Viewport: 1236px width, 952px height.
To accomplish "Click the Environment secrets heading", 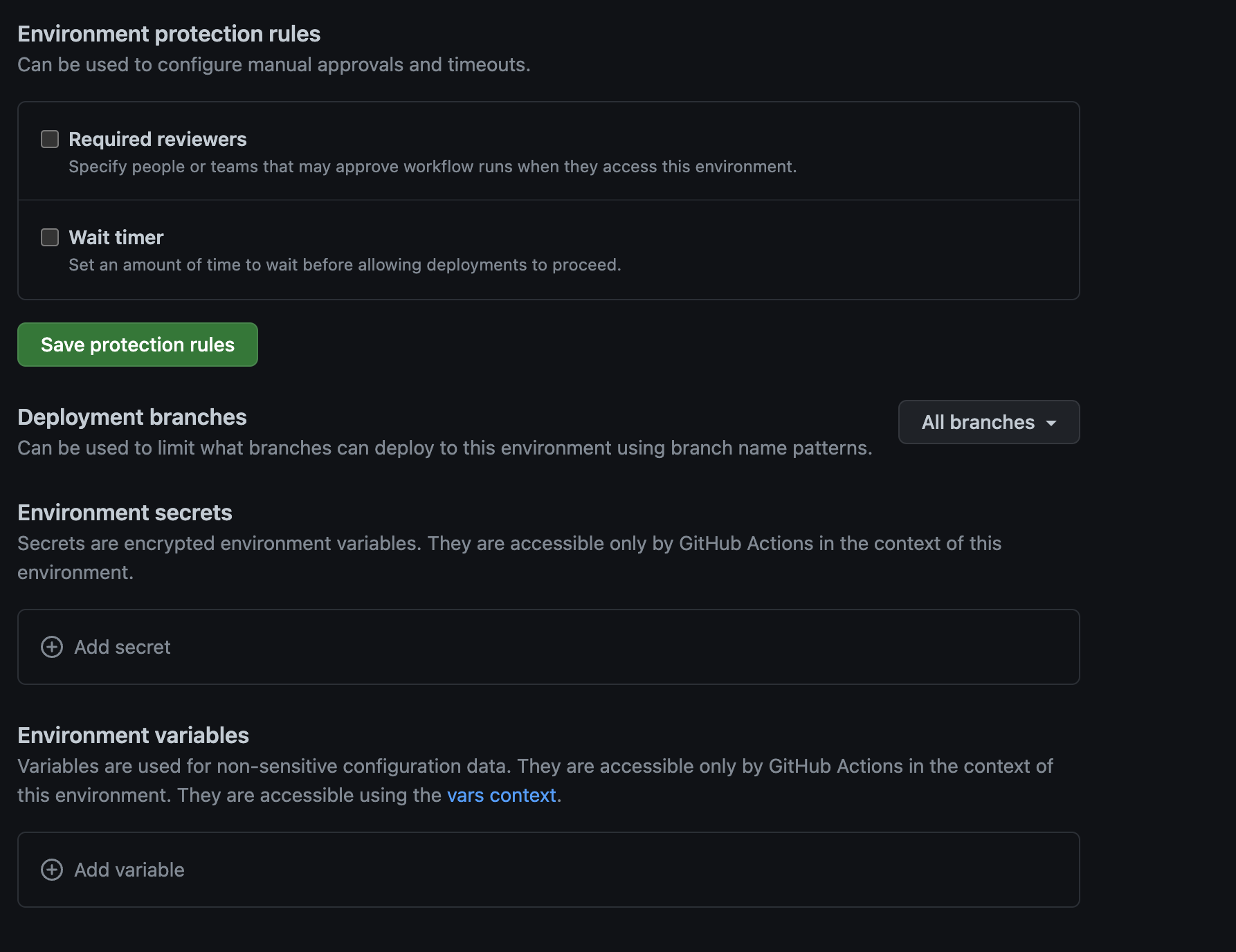I will click(x=125, y=513).
